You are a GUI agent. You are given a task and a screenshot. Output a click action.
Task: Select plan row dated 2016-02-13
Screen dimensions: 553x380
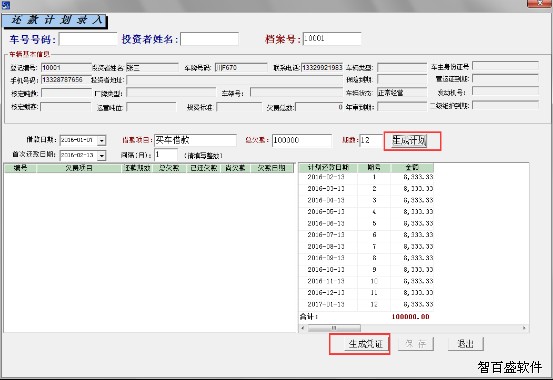coord(366,177)
